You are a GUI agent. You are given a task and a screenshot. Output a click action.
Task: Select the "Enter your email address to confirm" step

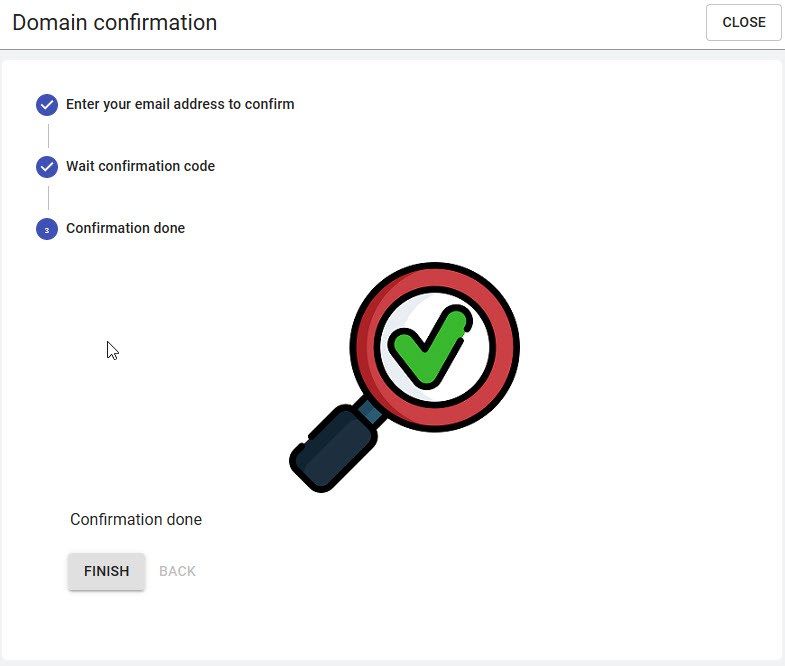point(180,104)
